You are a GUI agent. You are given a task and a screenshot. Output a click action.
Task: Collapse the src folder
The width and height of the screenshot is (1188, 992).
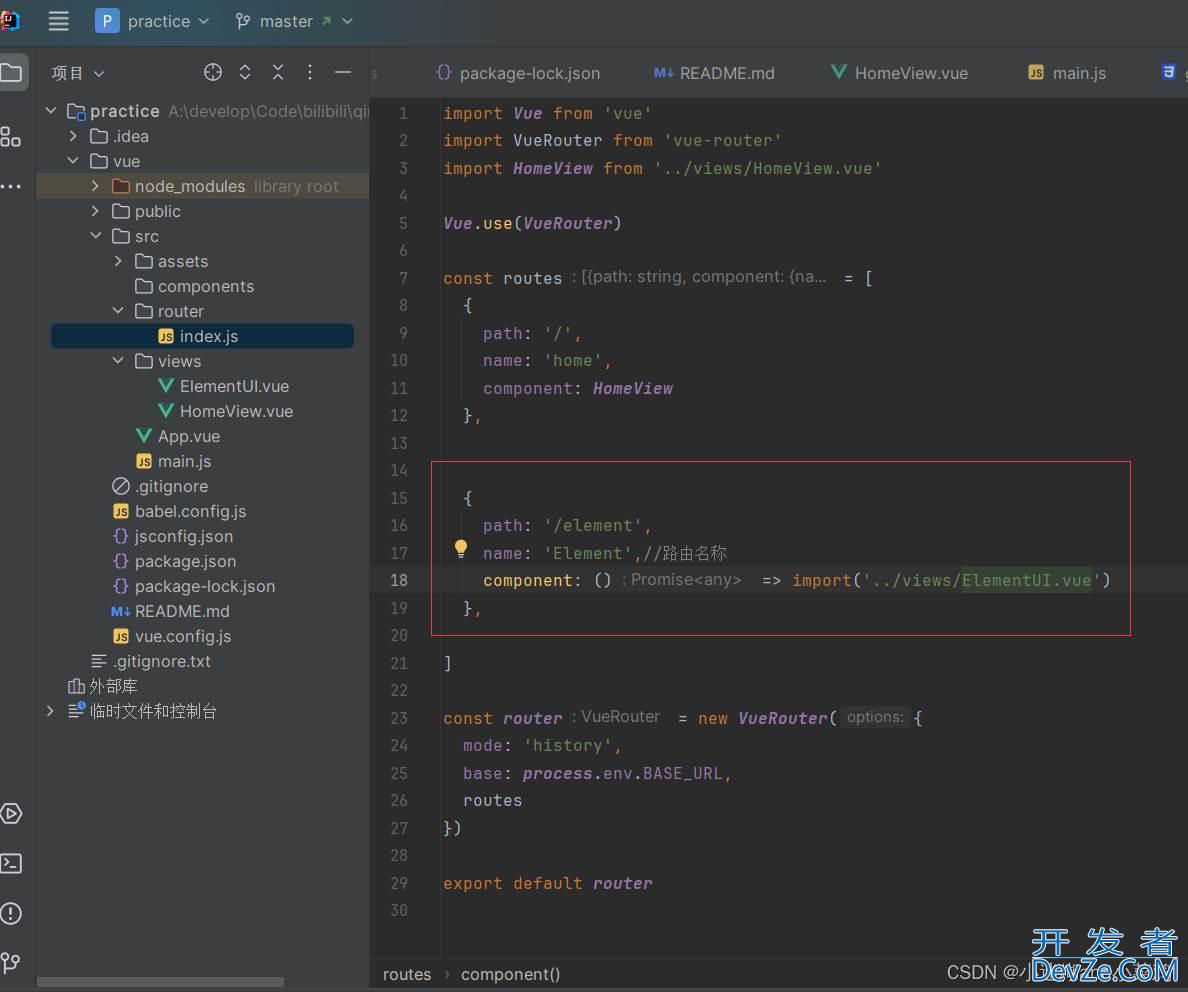click(x=95, y=236)
